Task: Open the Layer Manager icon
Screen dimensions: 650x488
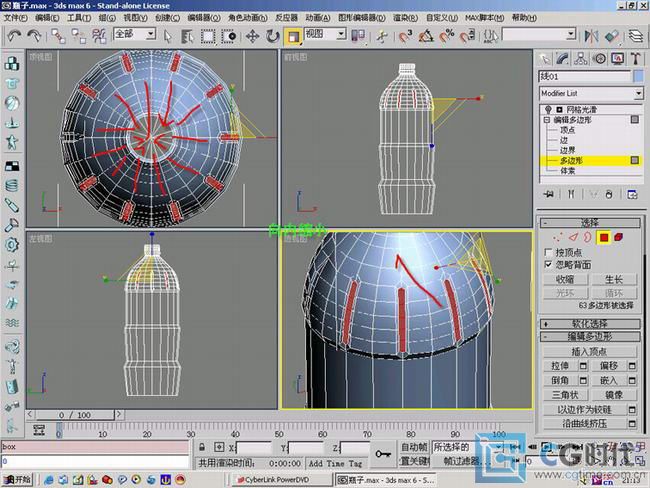Action: point(635,36)
